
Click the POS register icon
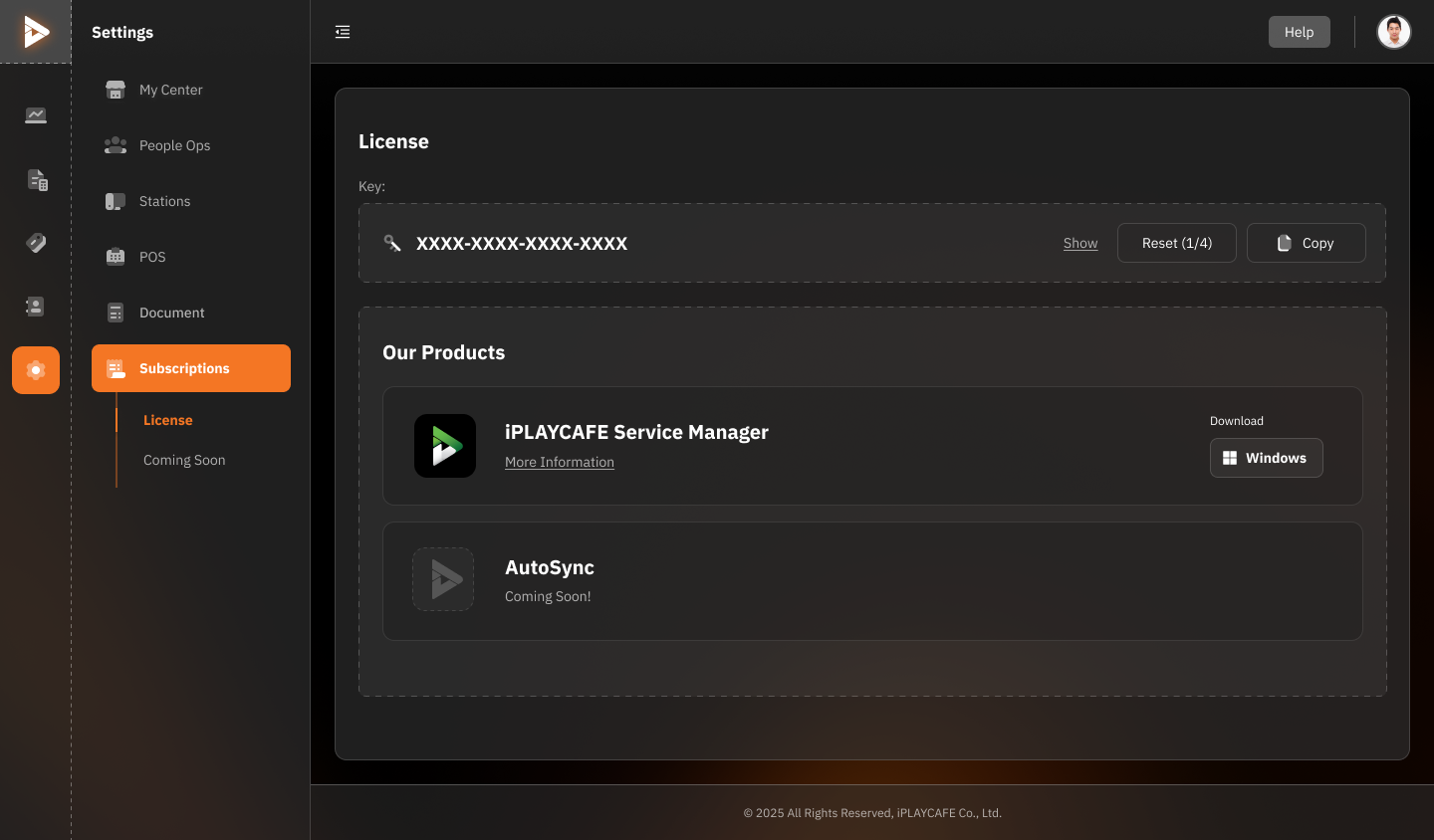coord(116,257)
